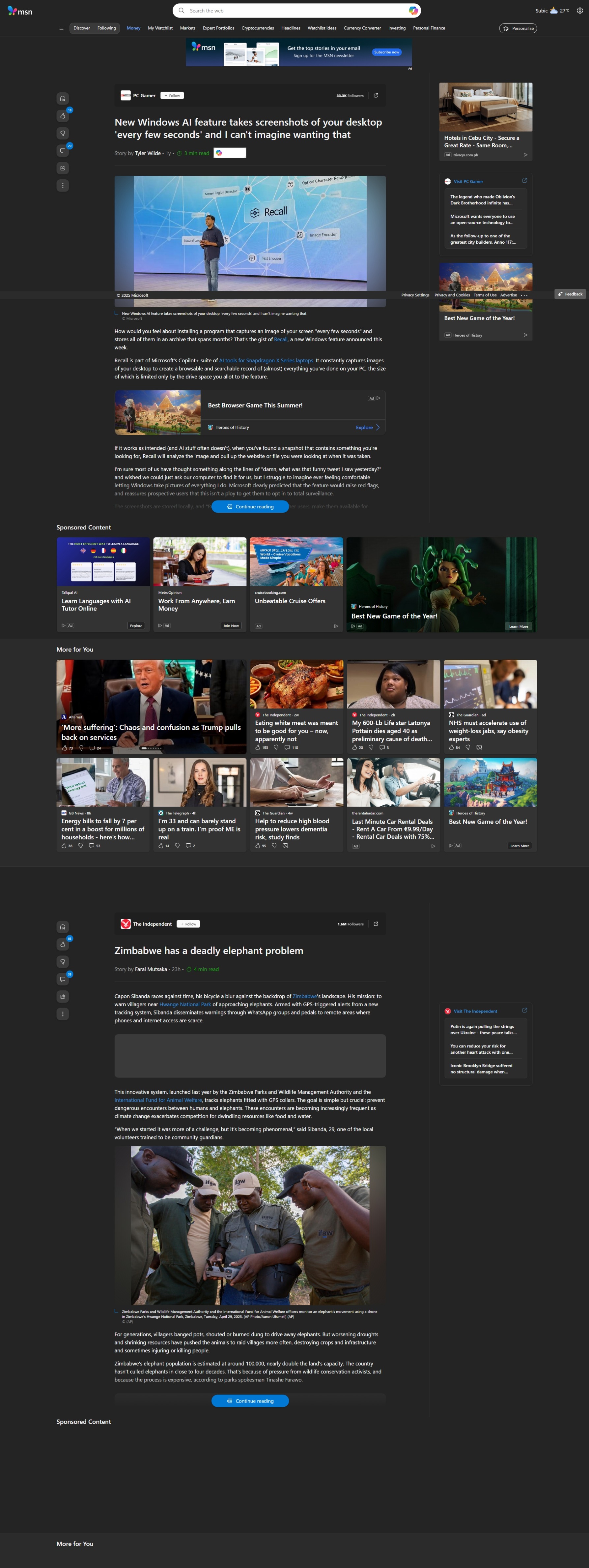Image resolution: width=589 pixels, height=1568 pixels.
Task: Like the PC Gamer Recall article
Action: [x=63, y=116]
